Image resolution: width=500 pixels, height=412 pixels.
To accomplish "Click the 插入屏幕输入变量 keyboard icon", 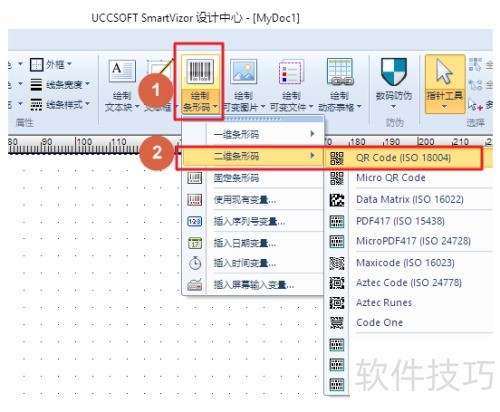I will click(x=195, y=285).
